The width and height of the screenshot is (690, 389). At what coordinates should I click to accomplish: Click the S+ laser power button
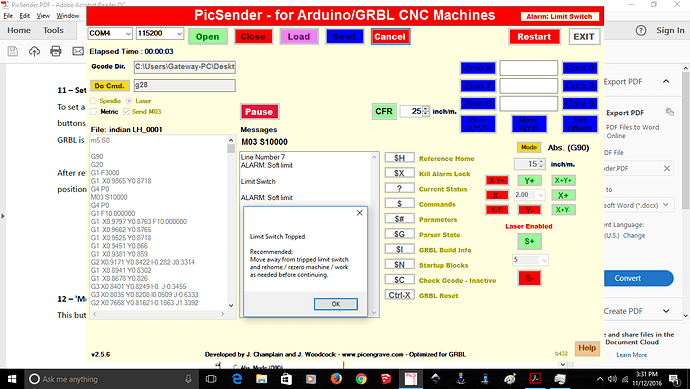529,241
